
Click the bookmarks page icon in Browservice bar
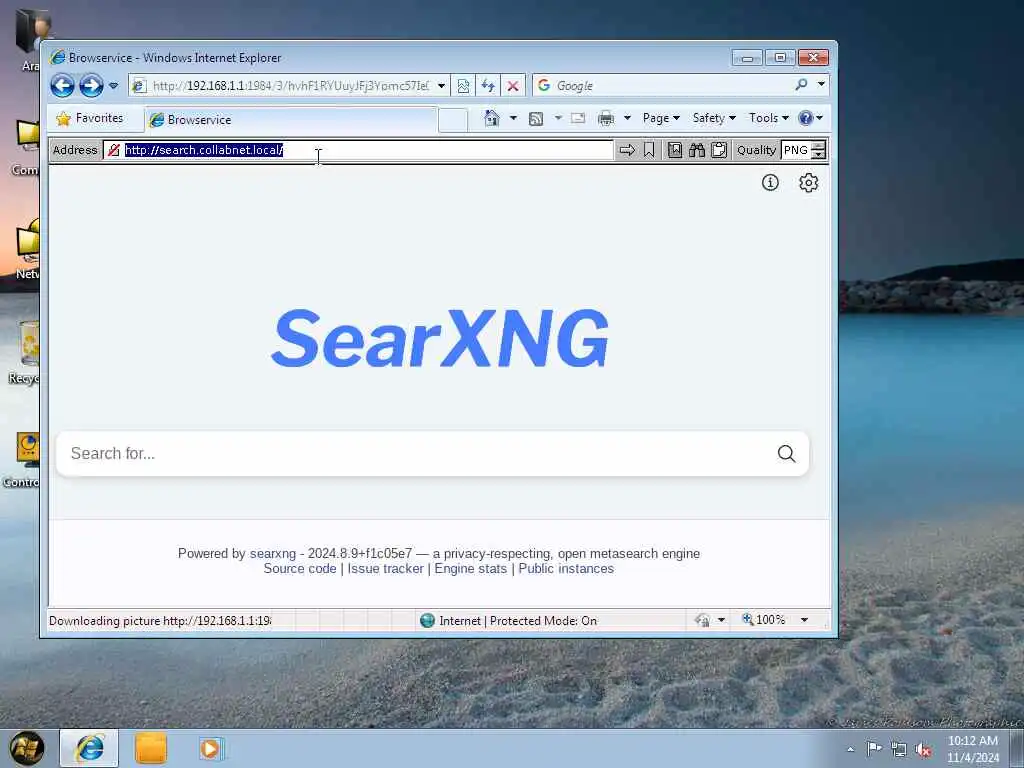[x=675, y=150]
